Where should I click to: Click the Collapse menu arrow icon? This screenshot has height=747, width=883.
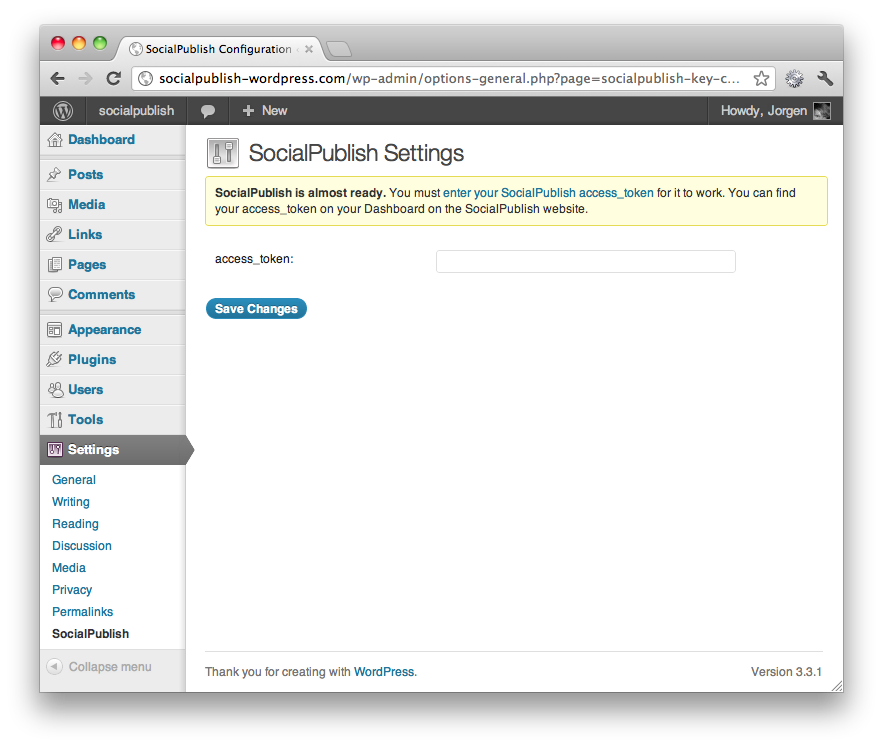point(54,666)
